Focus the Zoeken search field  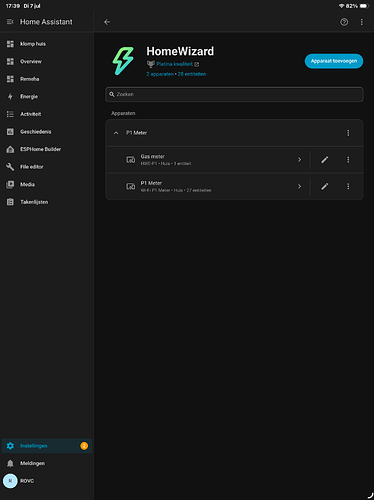(234, 94)
